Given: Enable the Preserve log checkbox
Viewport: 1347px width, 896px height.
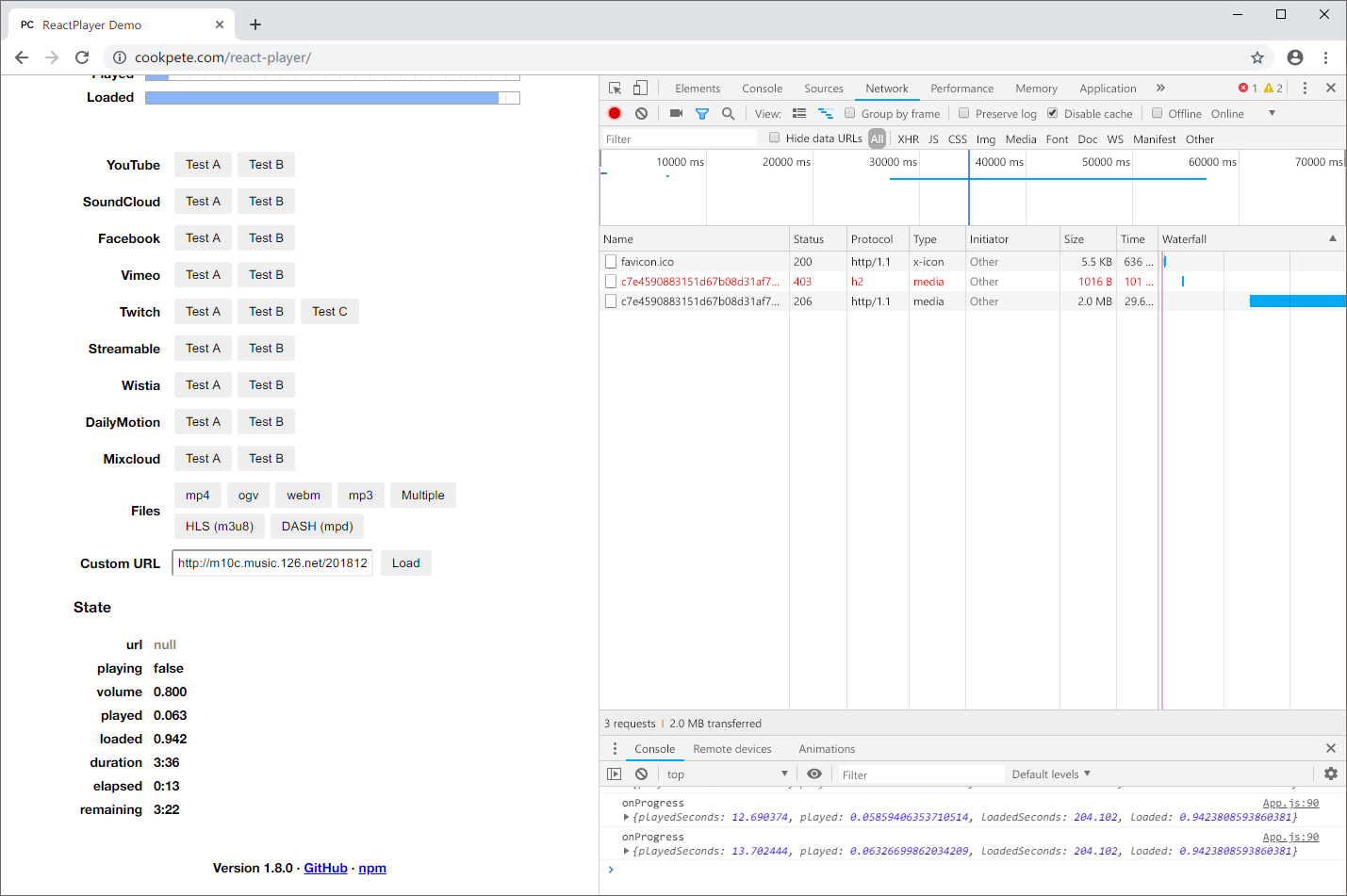Looking at the screenshot, I should point(963,113).
